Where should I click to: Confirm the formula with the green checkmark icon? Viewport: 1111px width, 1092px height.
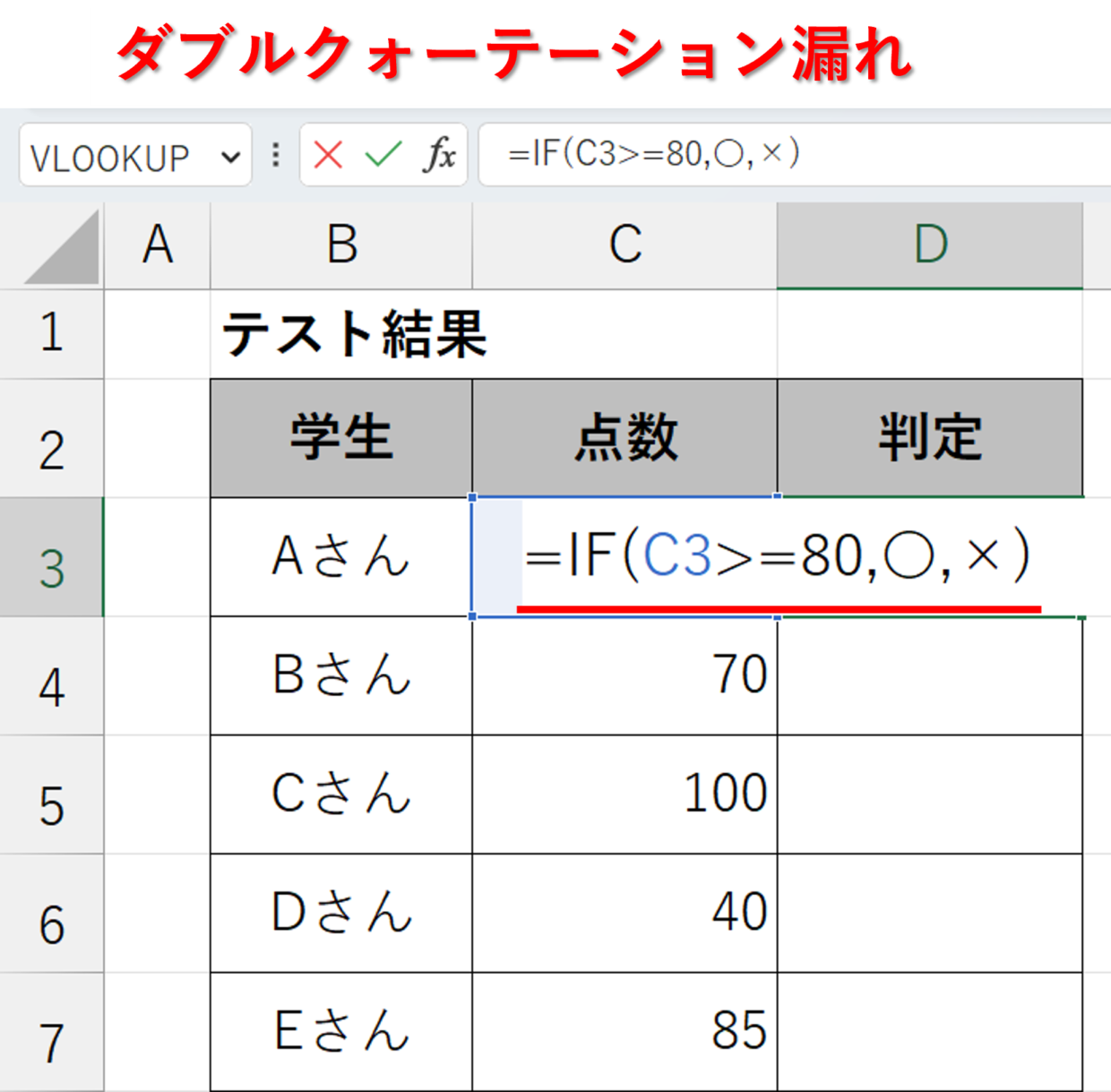point(383,155)
